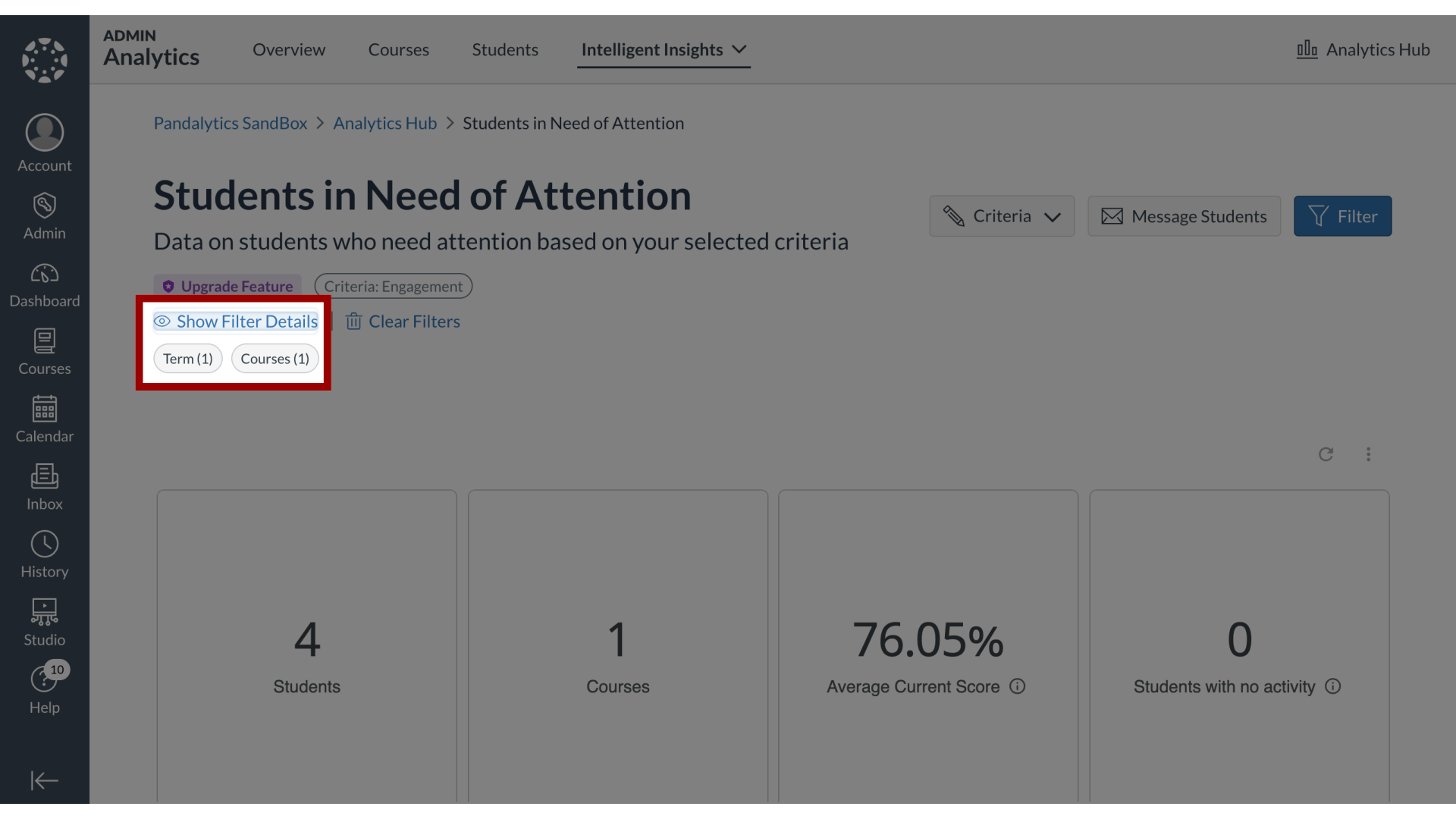The width and height of the screenshot is (1456, 819).
Task: Select the Overview tab
Action: pyautogui.click(x=289, y=48)
